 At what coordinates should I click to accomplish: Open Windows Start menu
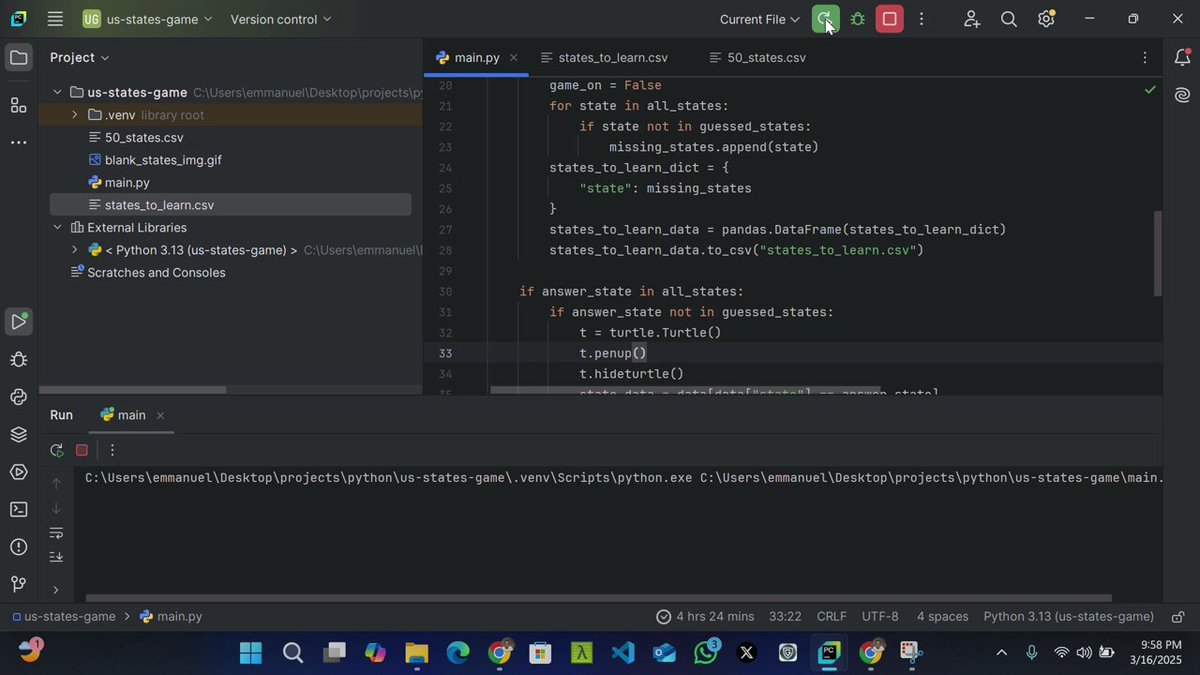click(251, 653)
